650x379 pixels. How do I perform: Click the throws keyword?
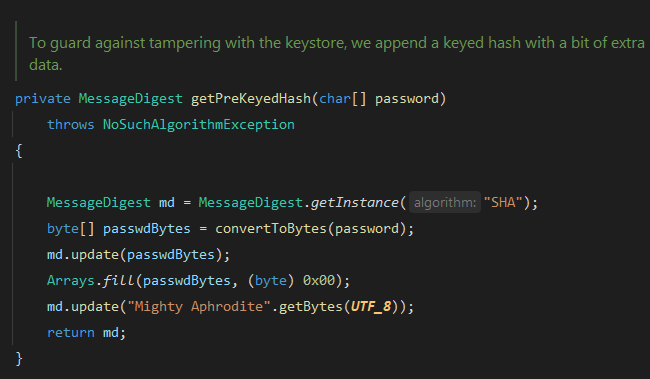[x=71, y=124]
